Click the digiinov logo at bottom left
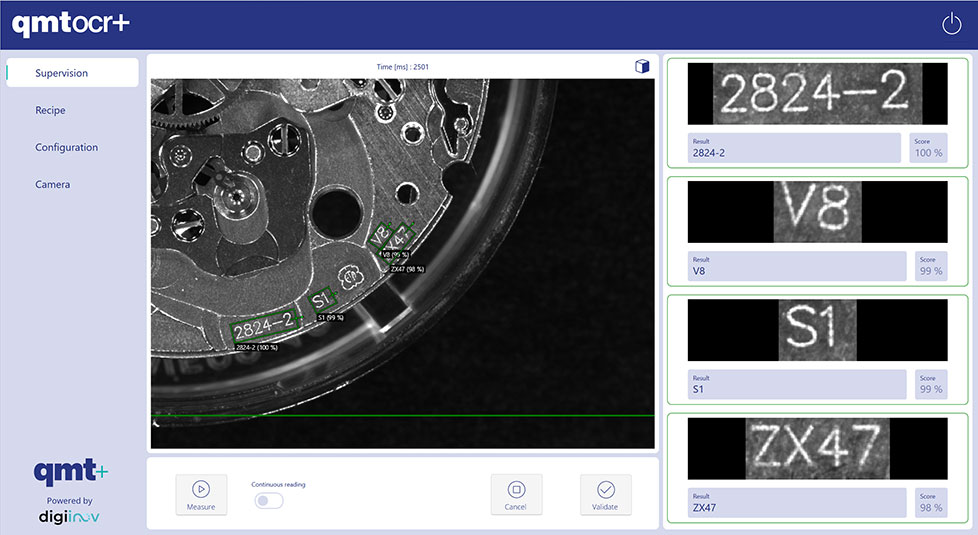The width and height of the screenshot is (978, 535). click(70, 517)
